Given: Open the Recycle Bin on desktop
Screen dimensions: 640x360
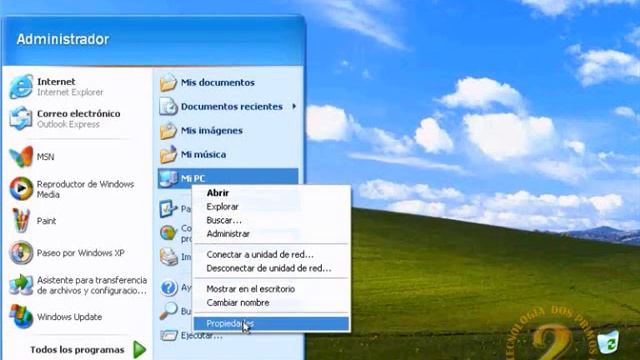Looking at the screenshot, I should point(609,342).
